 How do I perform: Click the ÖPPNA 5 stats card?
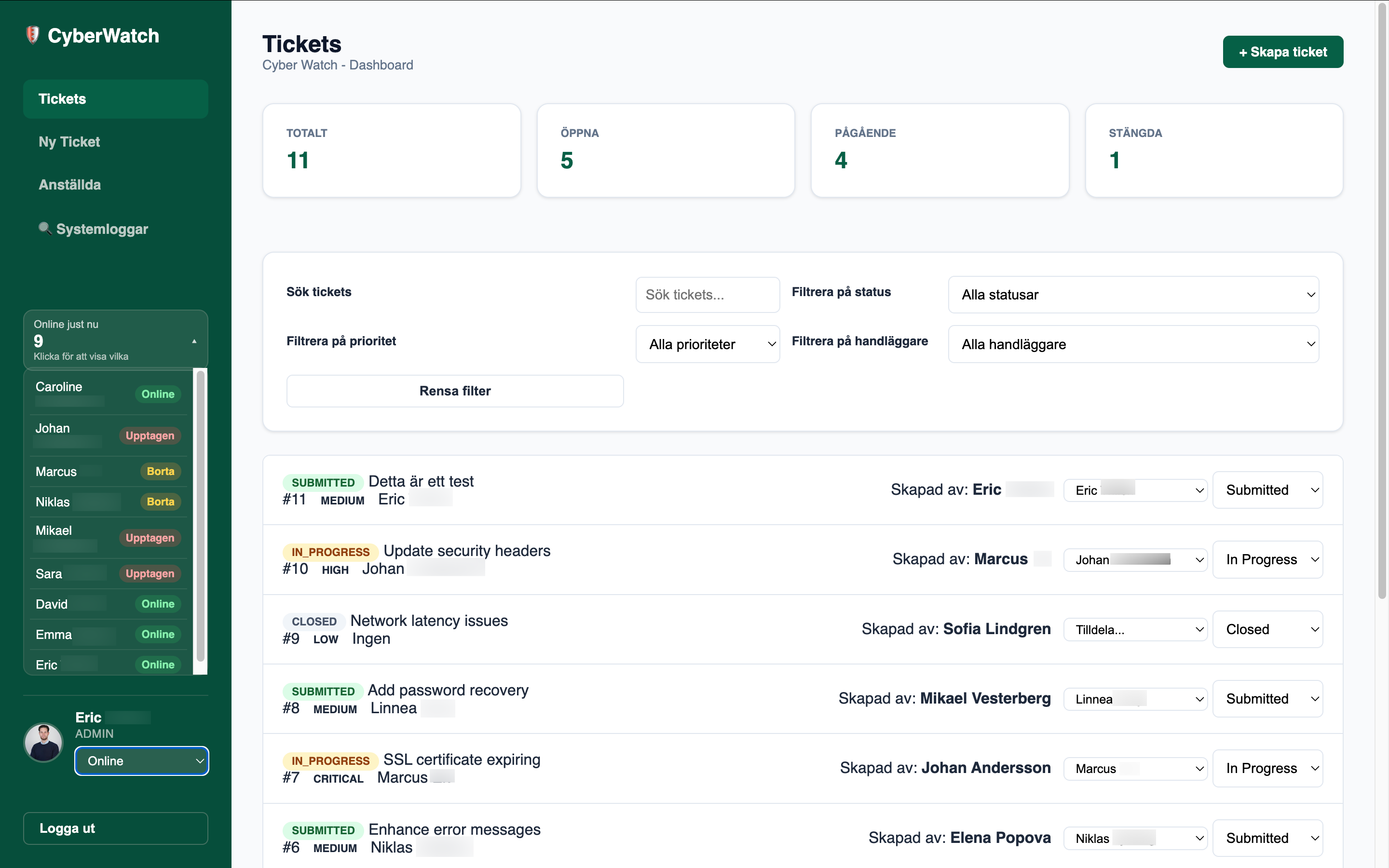pos(666,150)
